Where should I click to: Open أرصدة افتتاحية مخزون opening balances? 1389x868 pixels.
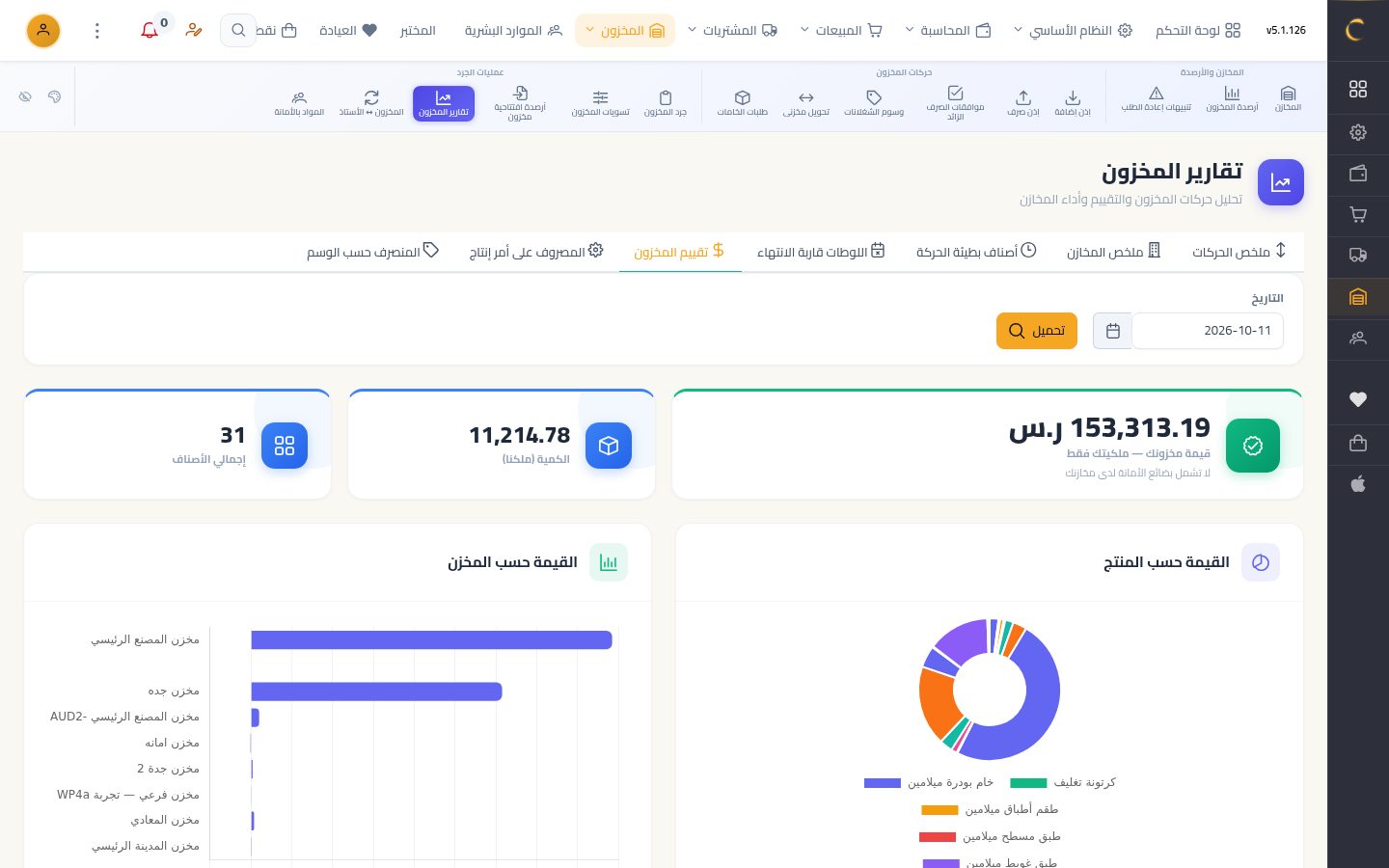(x=520, y=103)
